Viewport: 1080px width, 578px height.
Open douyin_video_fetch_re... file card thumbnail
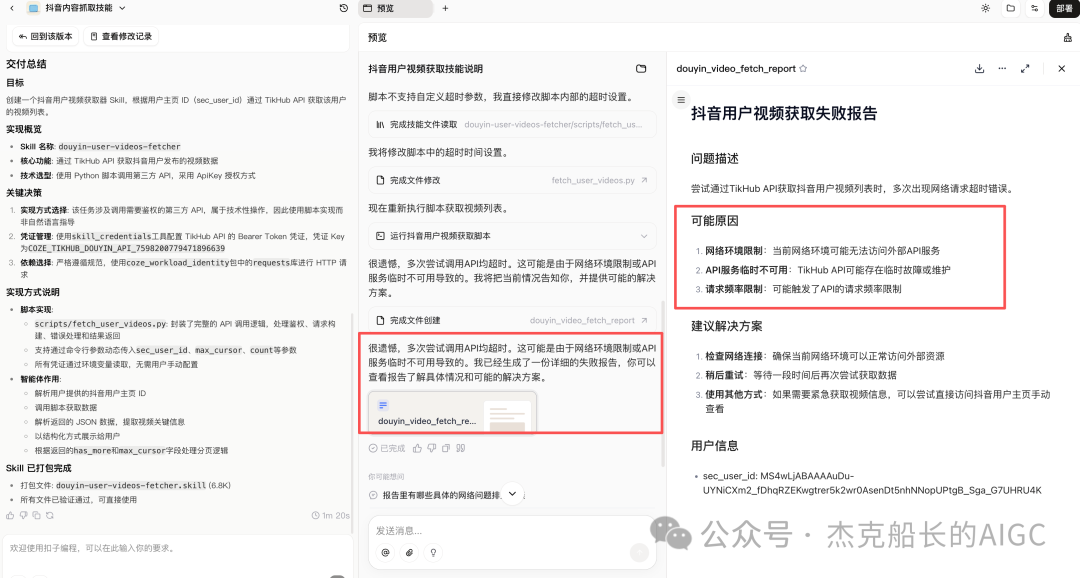[452, 412]
